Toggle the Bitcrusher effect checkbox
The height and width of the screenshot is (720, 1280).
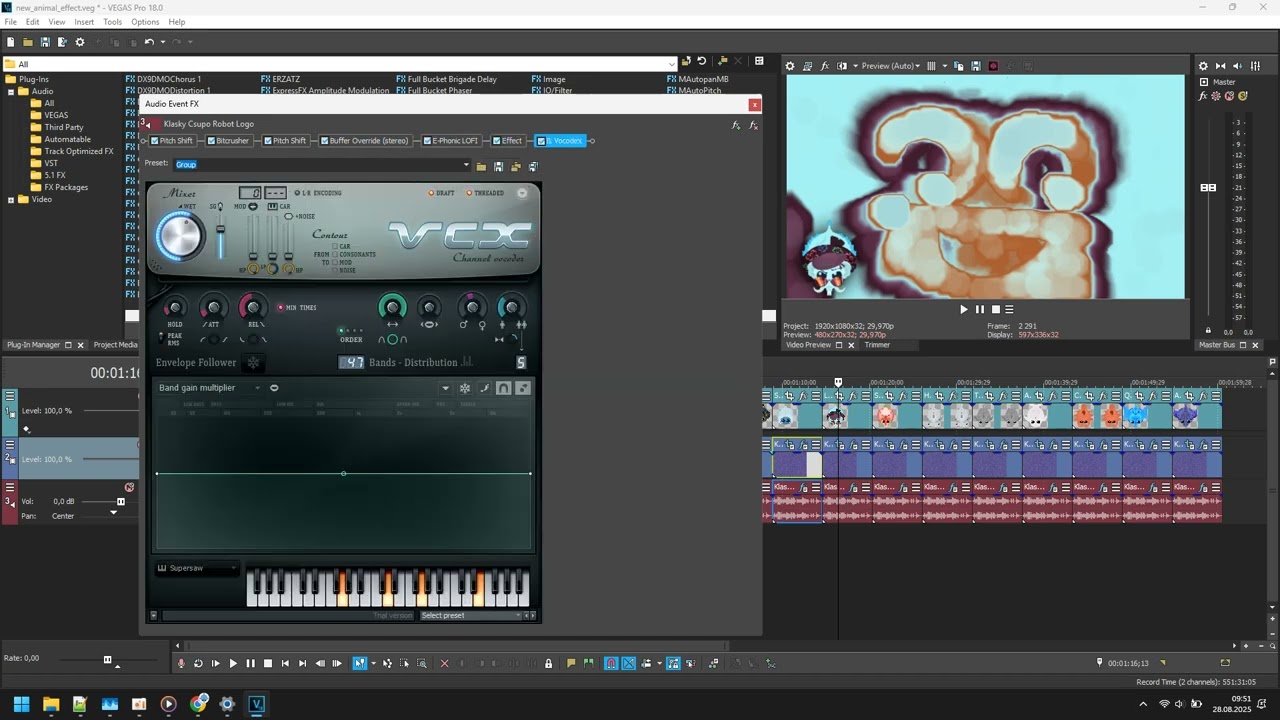pyautogui.click(x=212, y=141)
